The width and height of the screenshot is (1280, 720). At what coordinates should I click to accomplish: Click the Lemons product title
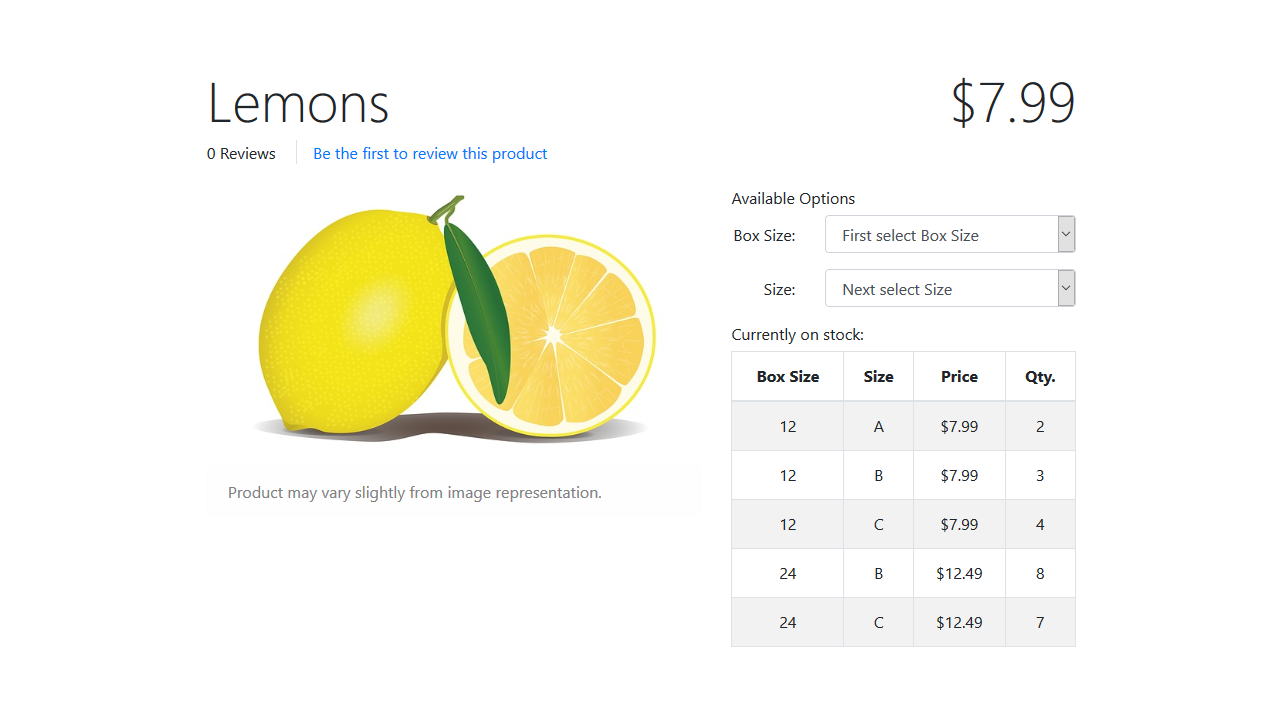pos(298,102)
